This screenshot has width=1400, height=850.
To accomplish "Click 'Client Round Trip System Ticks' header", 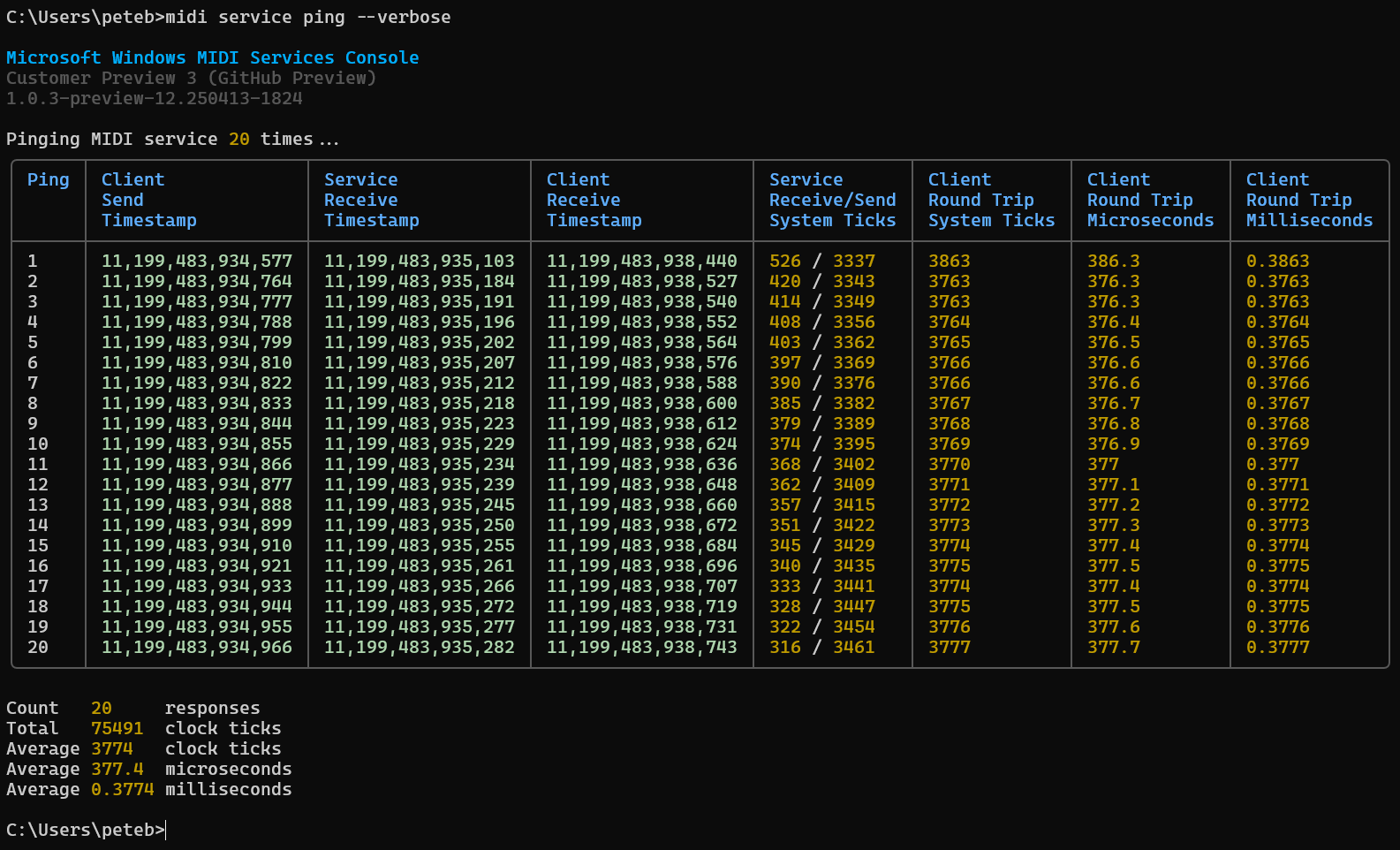I will click(x=992, y=200).
